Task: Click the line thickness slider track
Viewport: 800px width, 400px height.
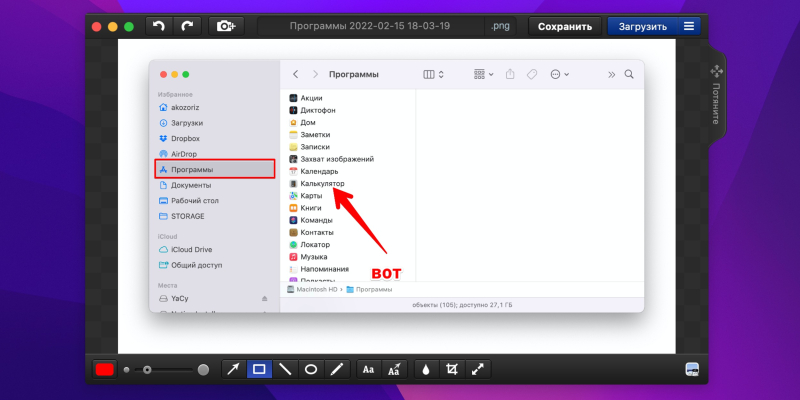Action: coord(170,369)
